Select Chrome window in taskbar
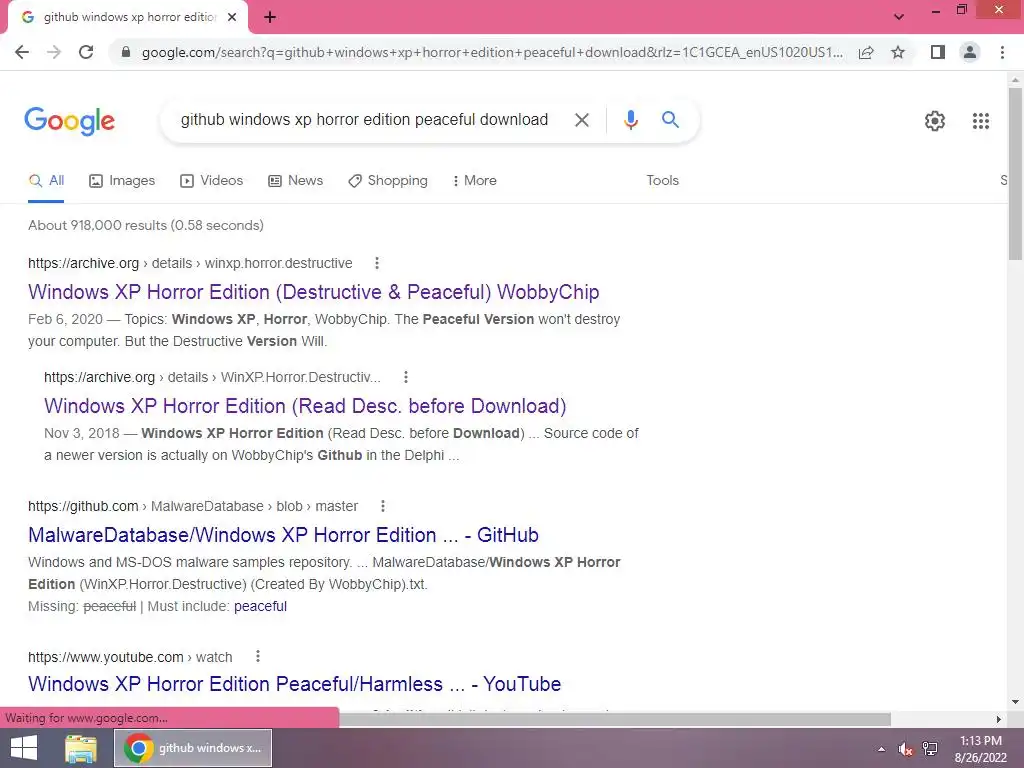The width and height of the screenshot is (1024, 768). [x=193, y=748]
